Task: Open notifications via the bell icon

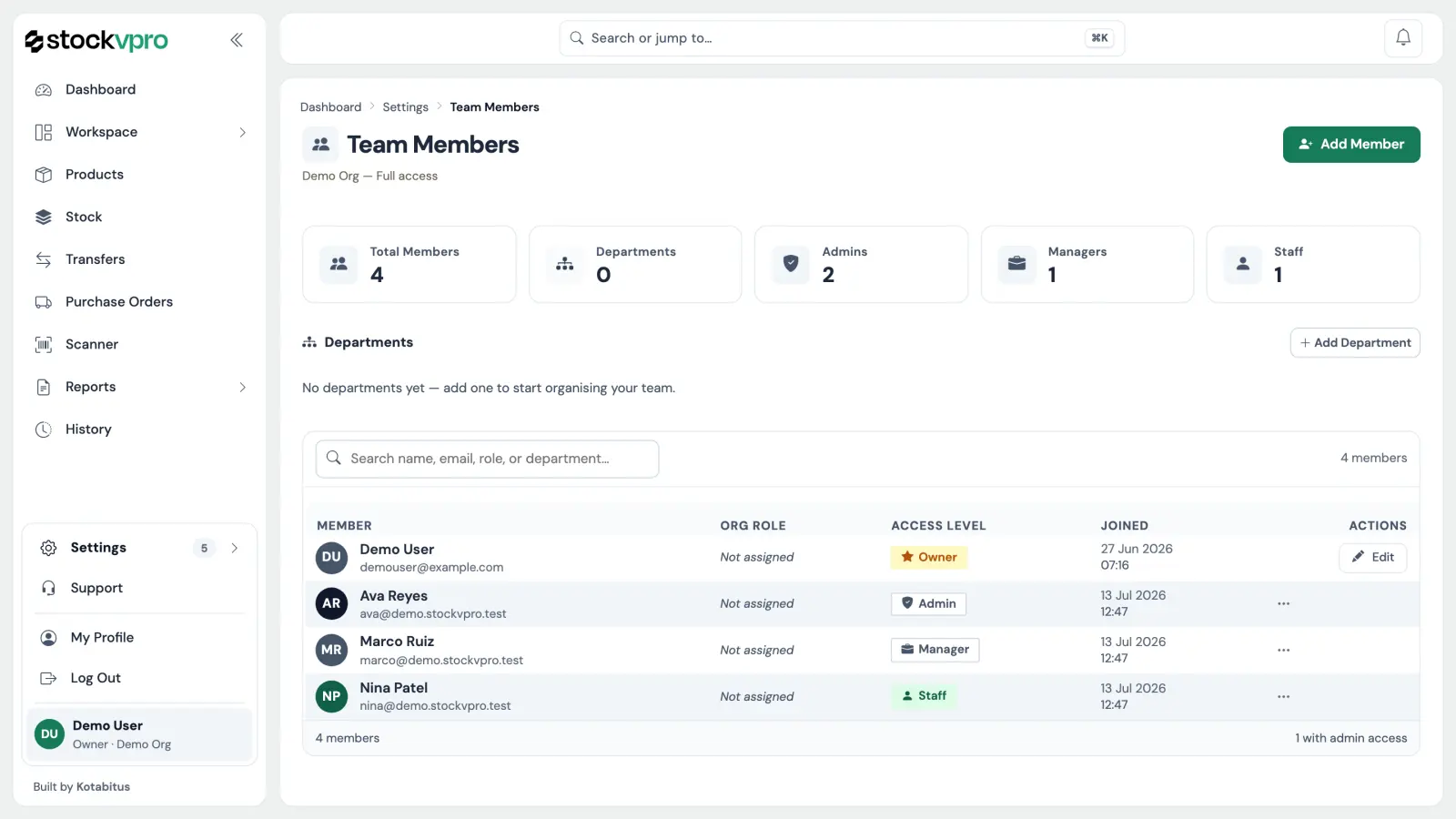Action: coord(1403,37)
